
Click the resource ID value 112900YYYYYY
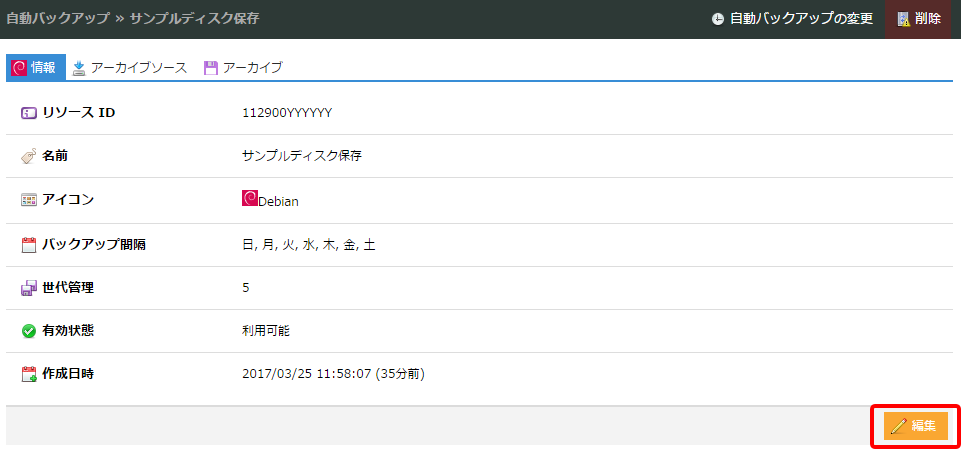pos(287,113)
